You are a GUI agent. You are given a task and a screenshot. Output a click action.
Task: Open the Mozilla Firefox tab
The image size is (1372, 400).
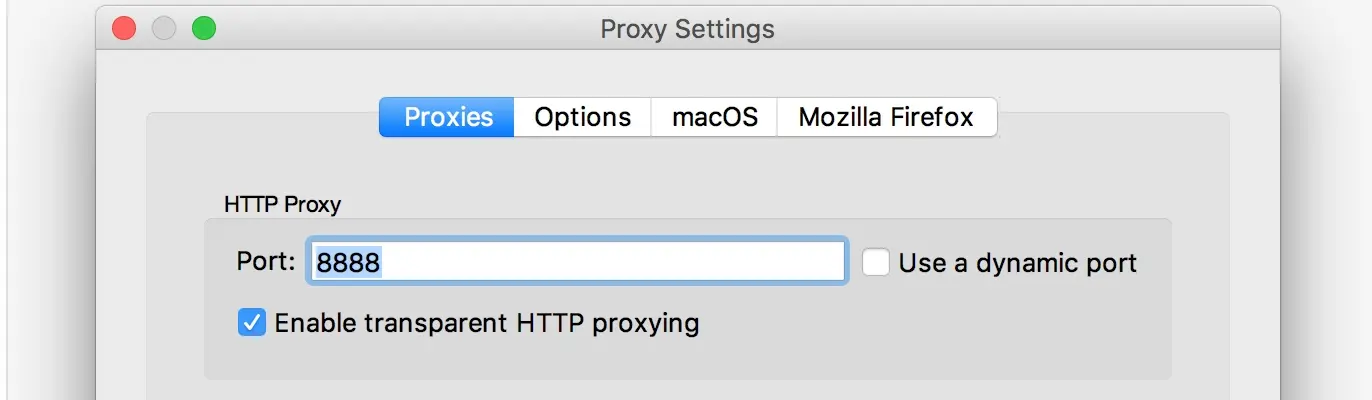coord(885,117)
